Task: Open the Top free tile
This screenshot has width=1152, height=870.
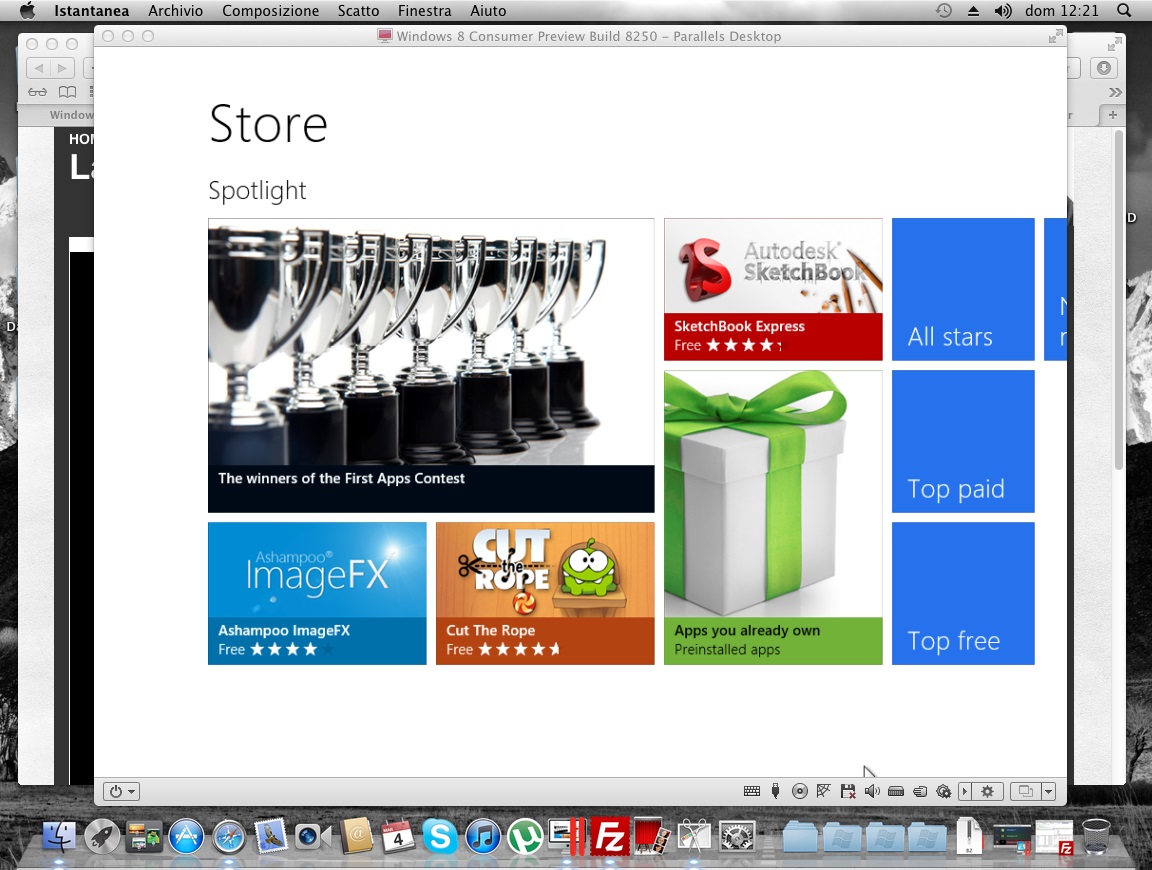Action: pos(963,594)
